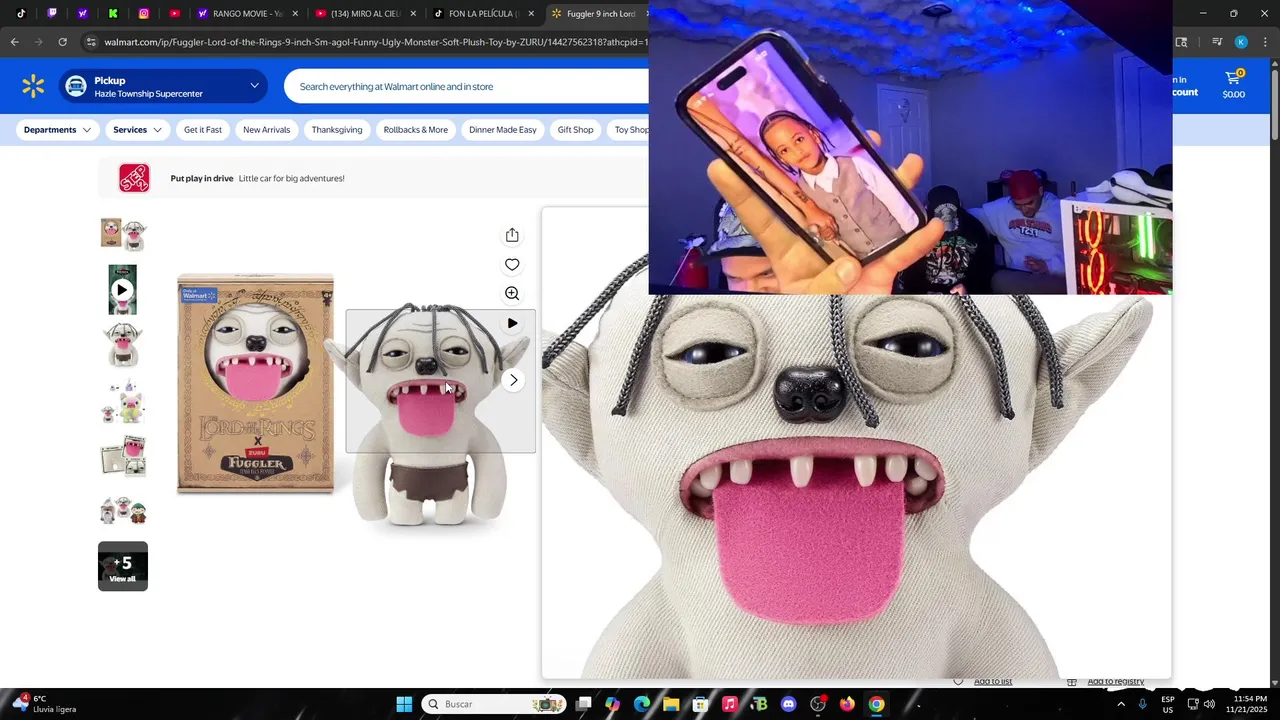Open the weather widget showing 6°C
The image size is (1280, 720).
45,704
